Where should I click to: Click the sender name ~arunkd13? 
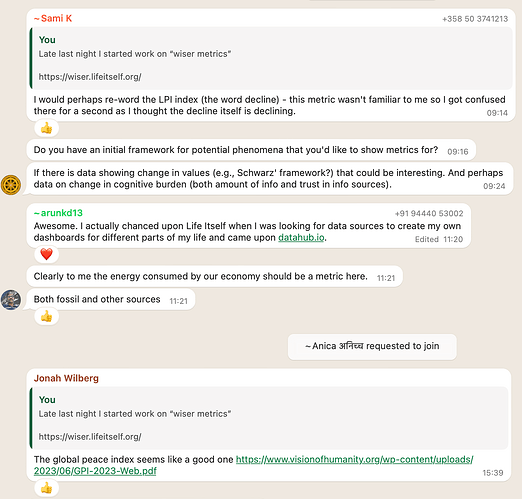pos(58,213)
